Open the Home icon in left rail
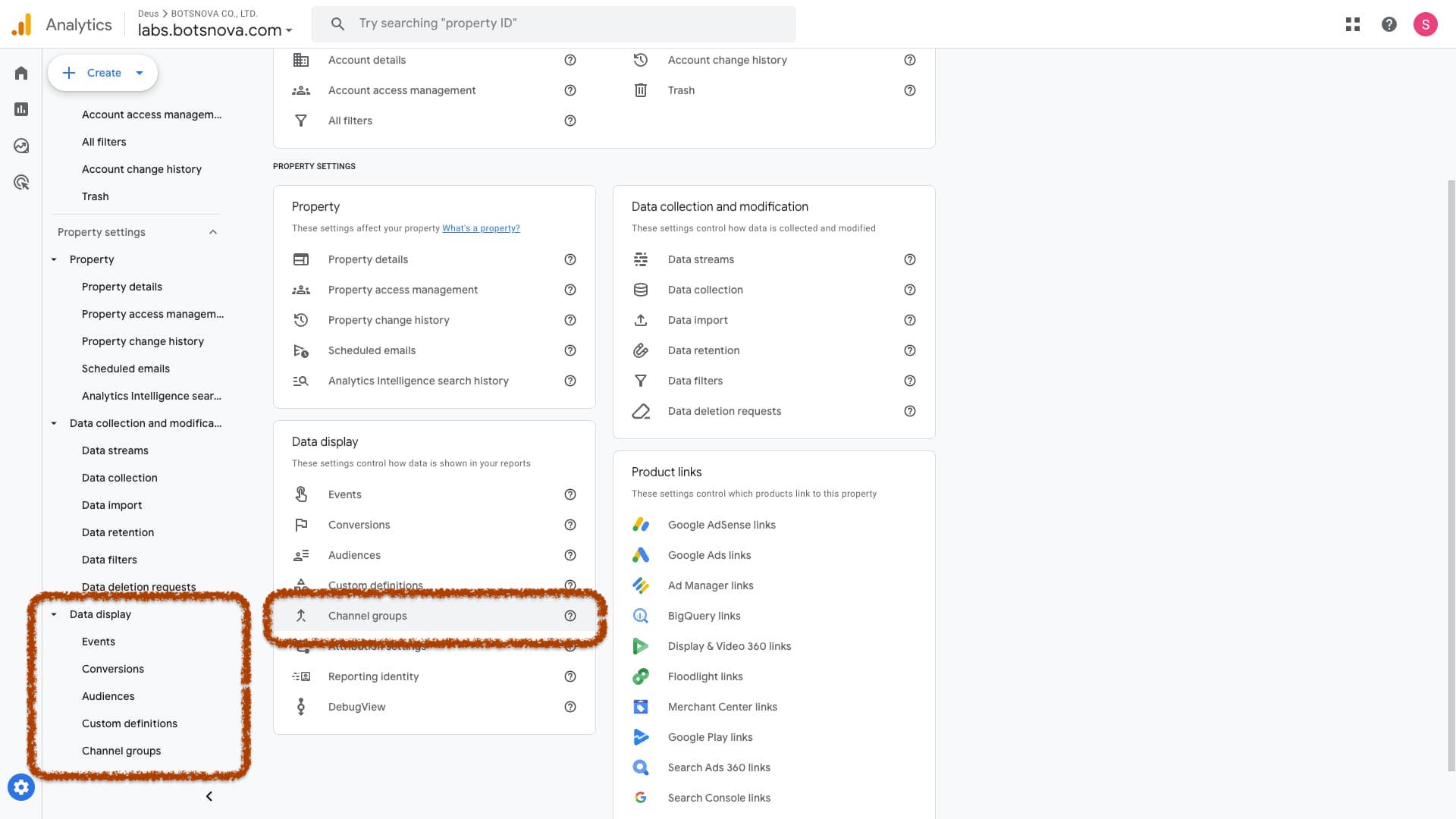 click(21, 73)
